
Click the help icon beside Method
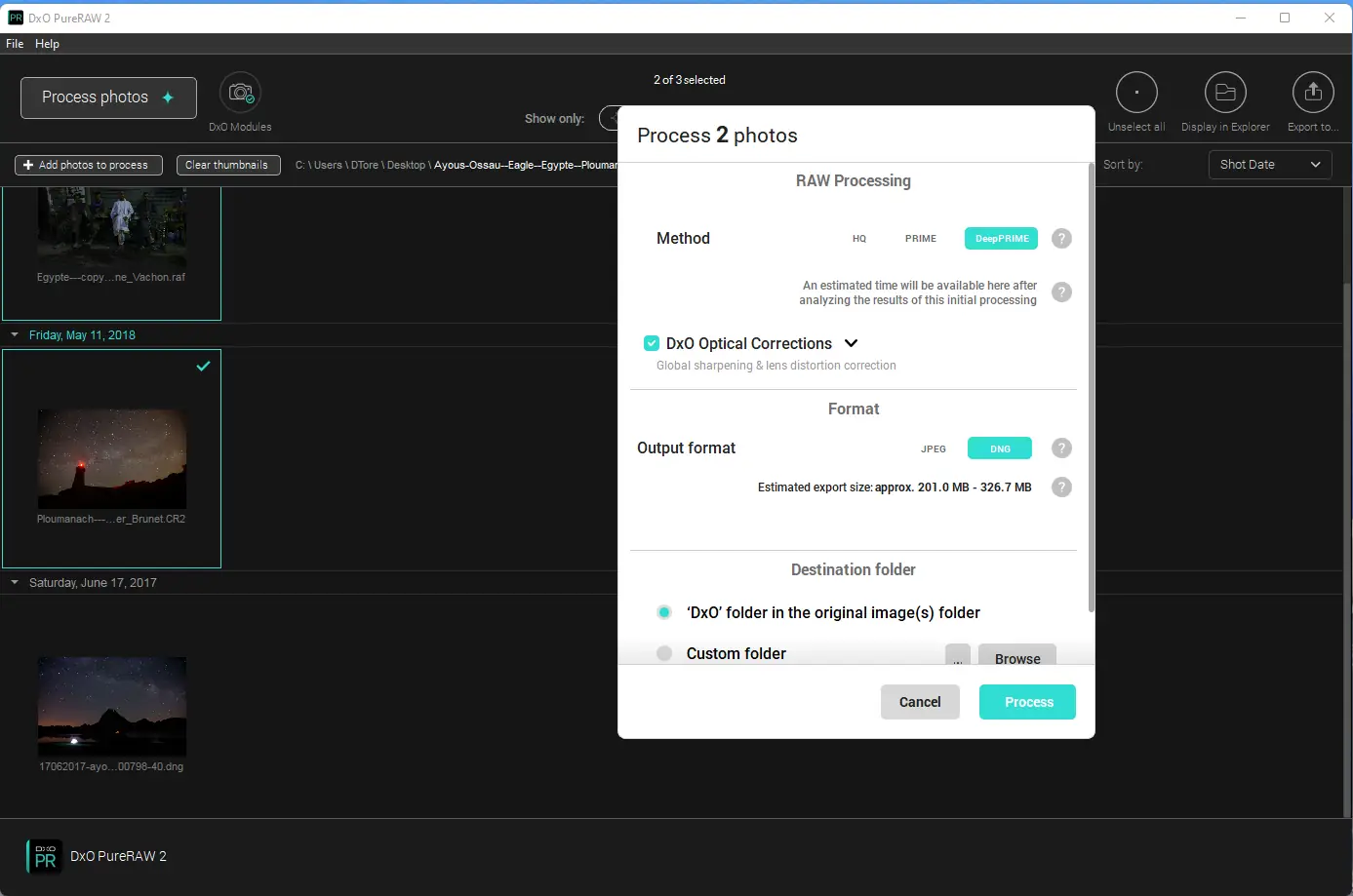(1061, 238)
